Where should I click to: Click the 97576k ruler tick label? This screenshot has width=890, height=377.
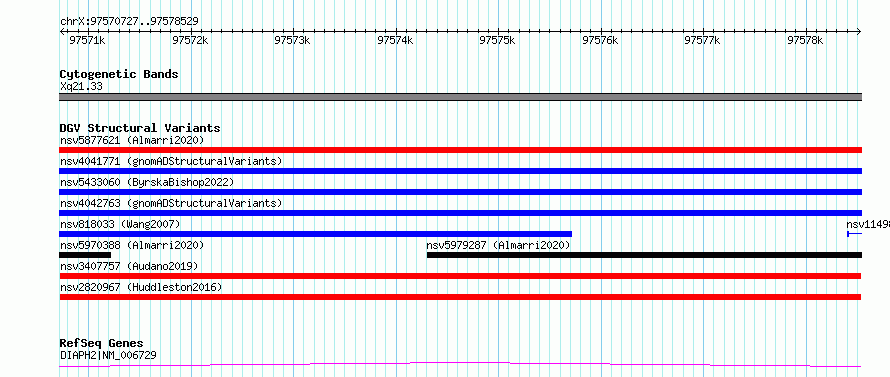600,40
